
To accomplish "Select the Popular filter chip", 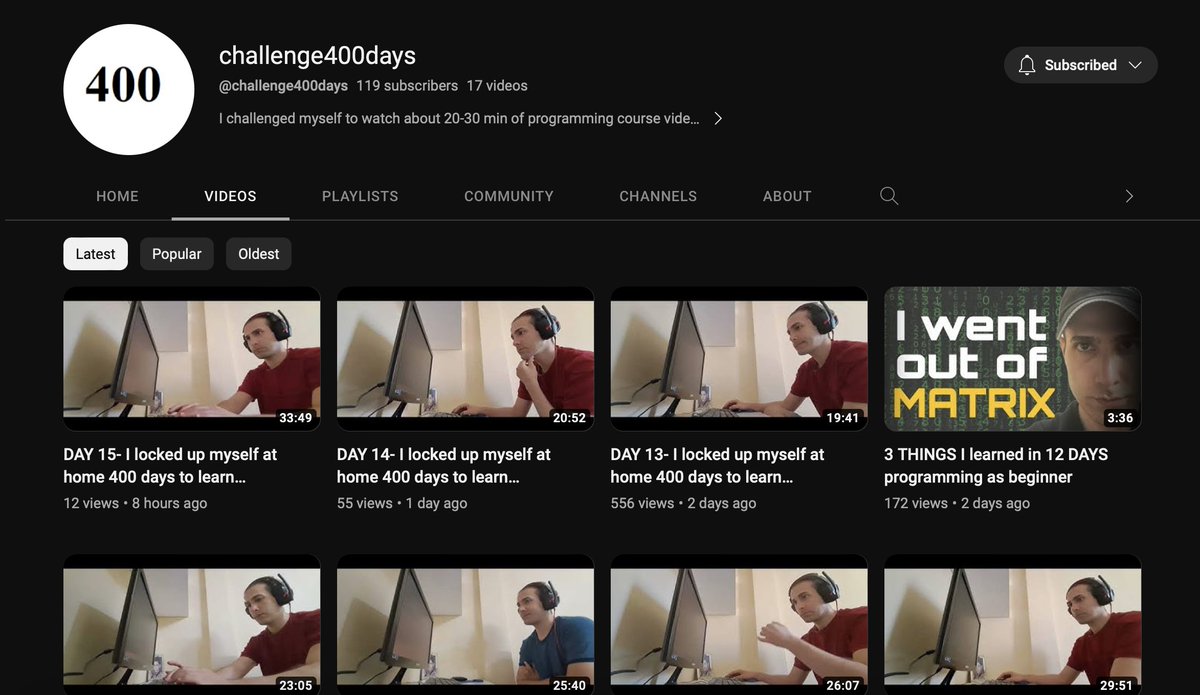I will pos(176,253).
